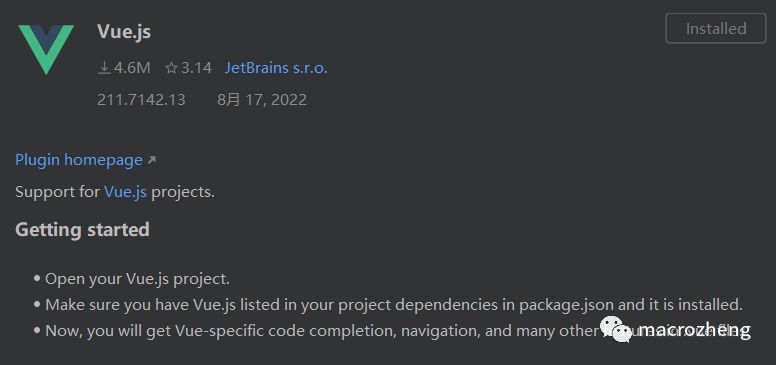Click the Installed button

point(716,29)
